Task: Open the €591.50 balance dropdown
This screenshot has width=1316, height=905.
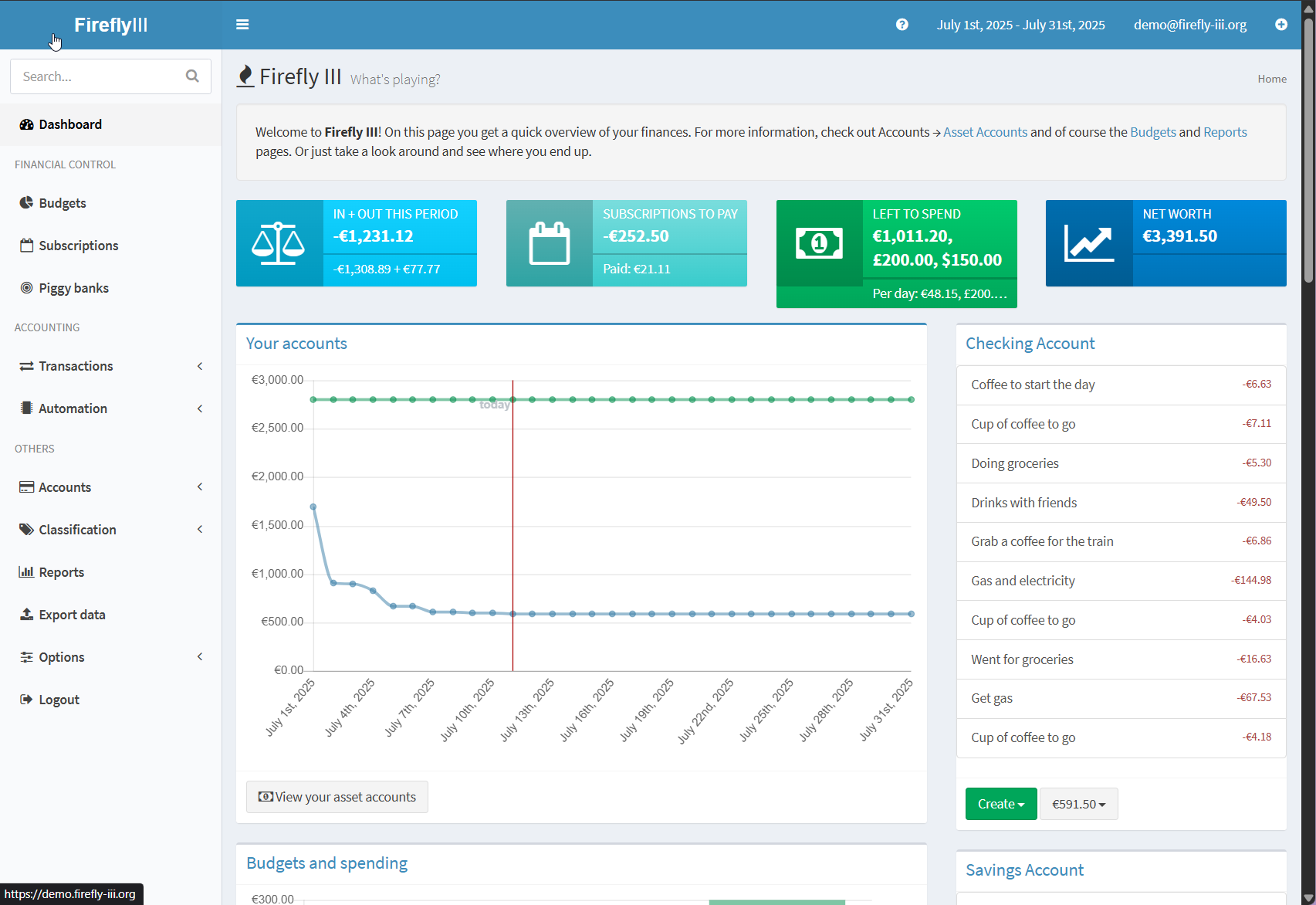Action: tap(1078, 804)
